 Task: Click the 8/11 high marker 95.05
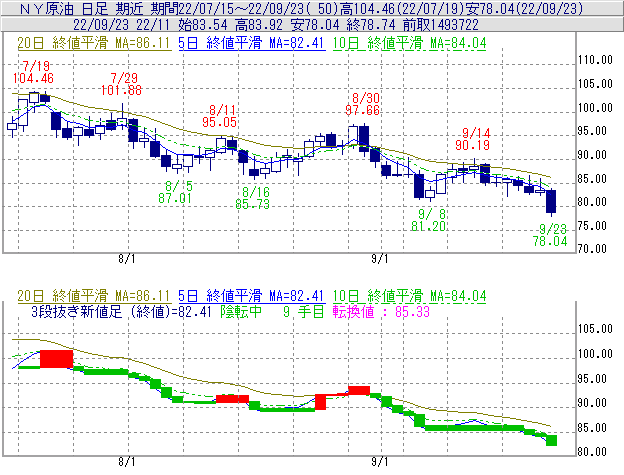[x=220, y=122]
